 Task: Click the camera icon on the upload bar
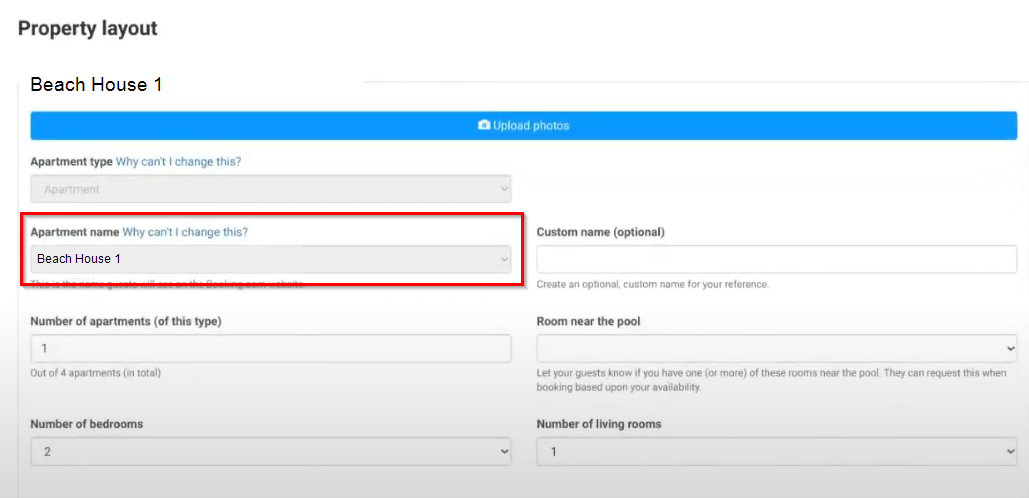coord(484,126)
